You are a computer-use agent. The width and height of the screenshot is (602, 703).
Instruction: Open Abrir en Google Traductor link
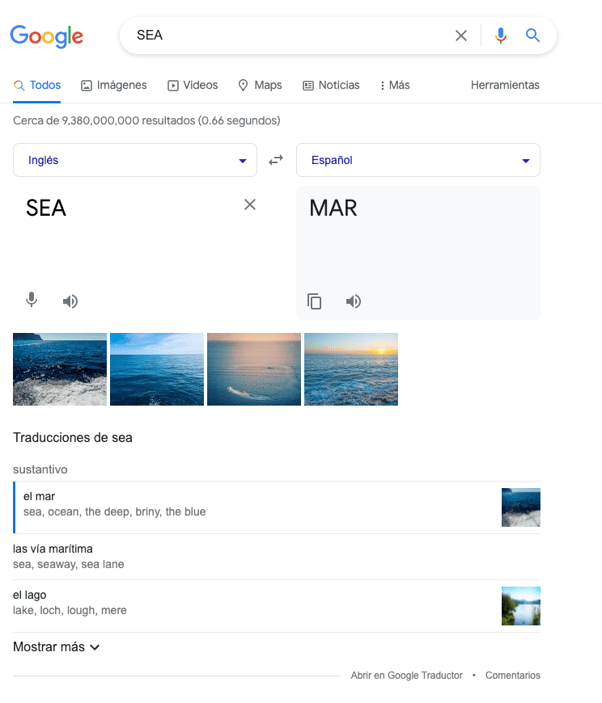coord(406,676)
